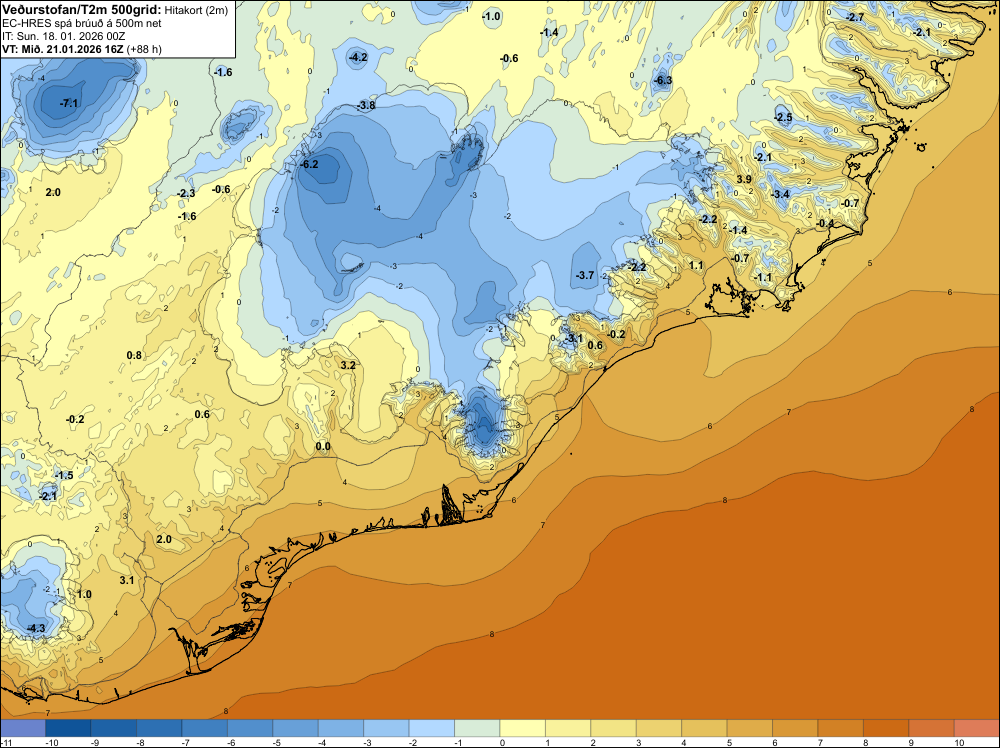Click the initial time 'IT: Sun. 18. 01. 2026 00Z'

[x=64, y=36]
